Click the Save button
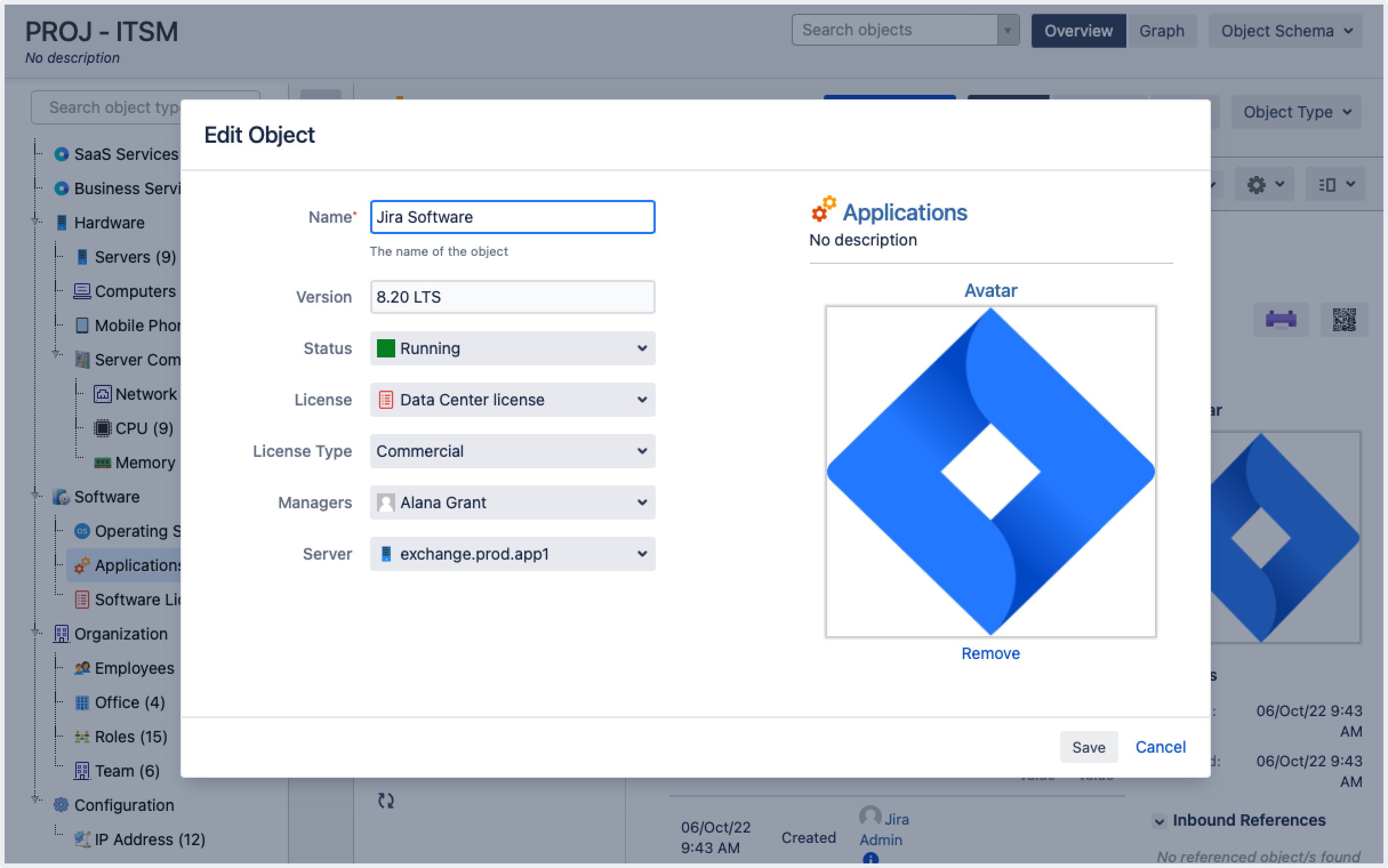The image size is (1388, 868). [x=1088, y=748]
